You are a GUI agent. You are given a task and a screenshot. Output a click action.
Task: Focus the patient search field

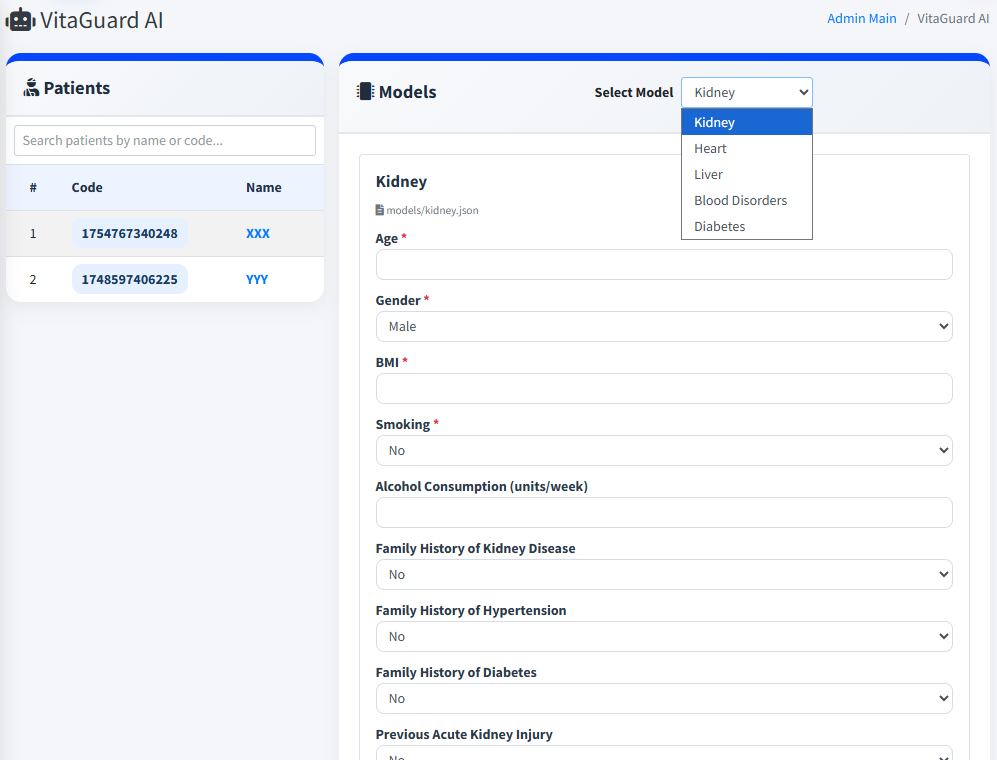(165, 140)
